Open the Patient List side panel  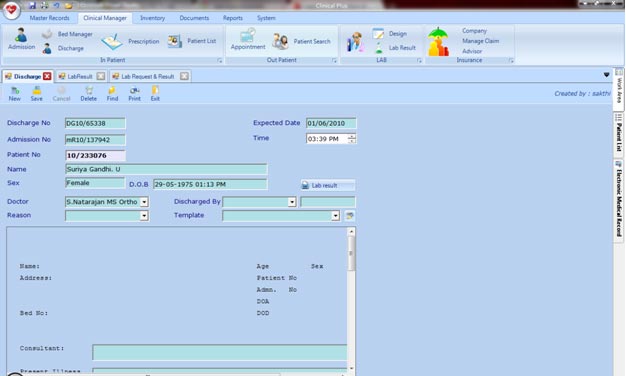619,135
